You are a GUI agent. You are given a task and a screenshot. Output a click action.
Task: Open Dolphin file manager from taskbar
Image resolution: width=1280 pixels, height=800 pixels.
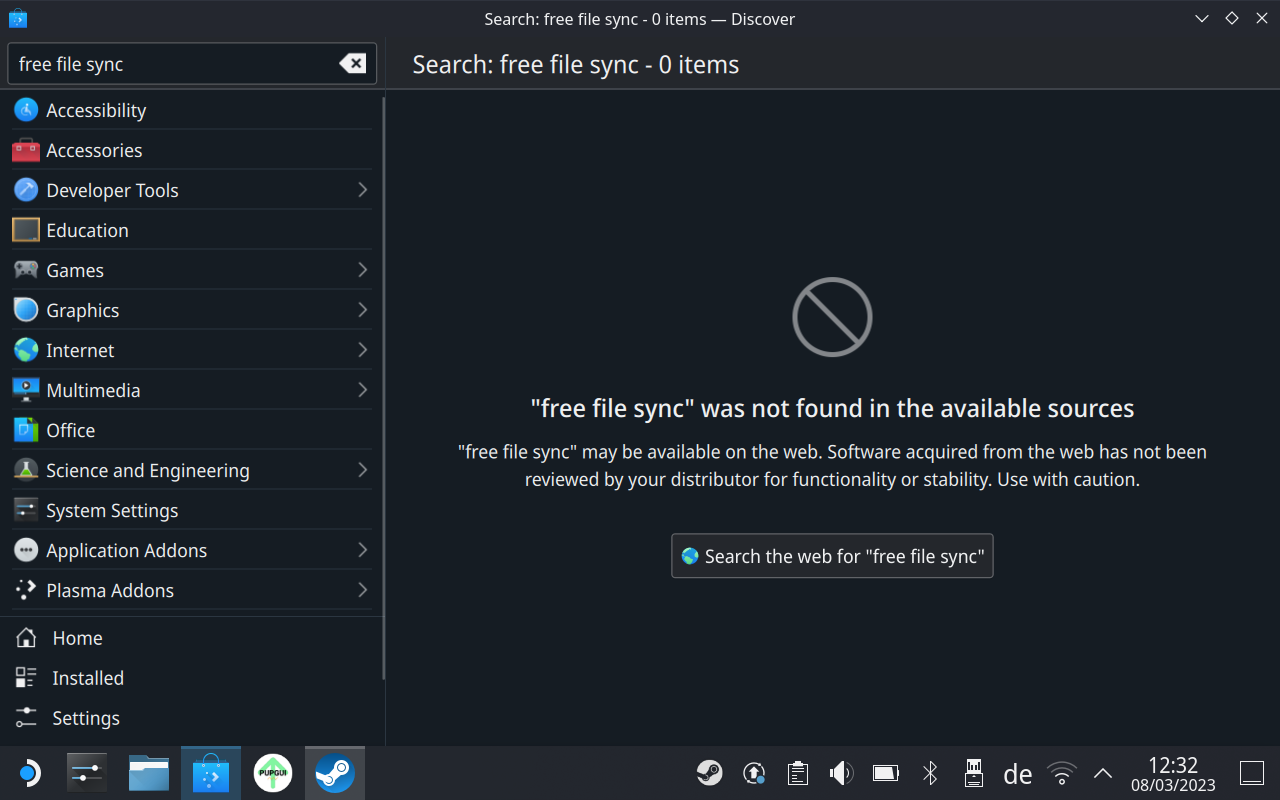[149, 773]
